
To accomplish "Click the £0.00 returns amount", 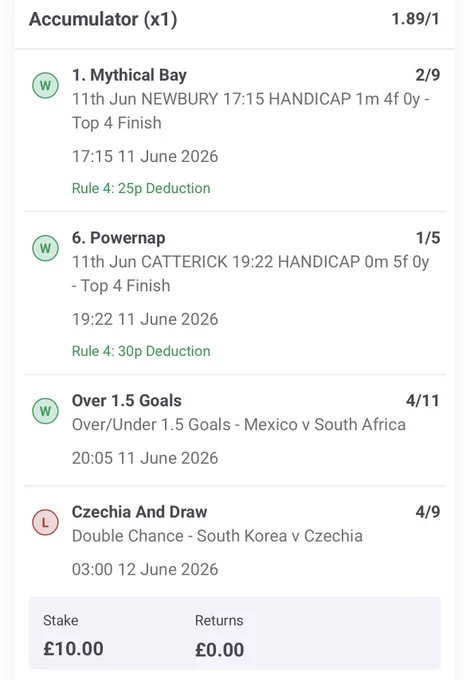I will coord(219,650).
